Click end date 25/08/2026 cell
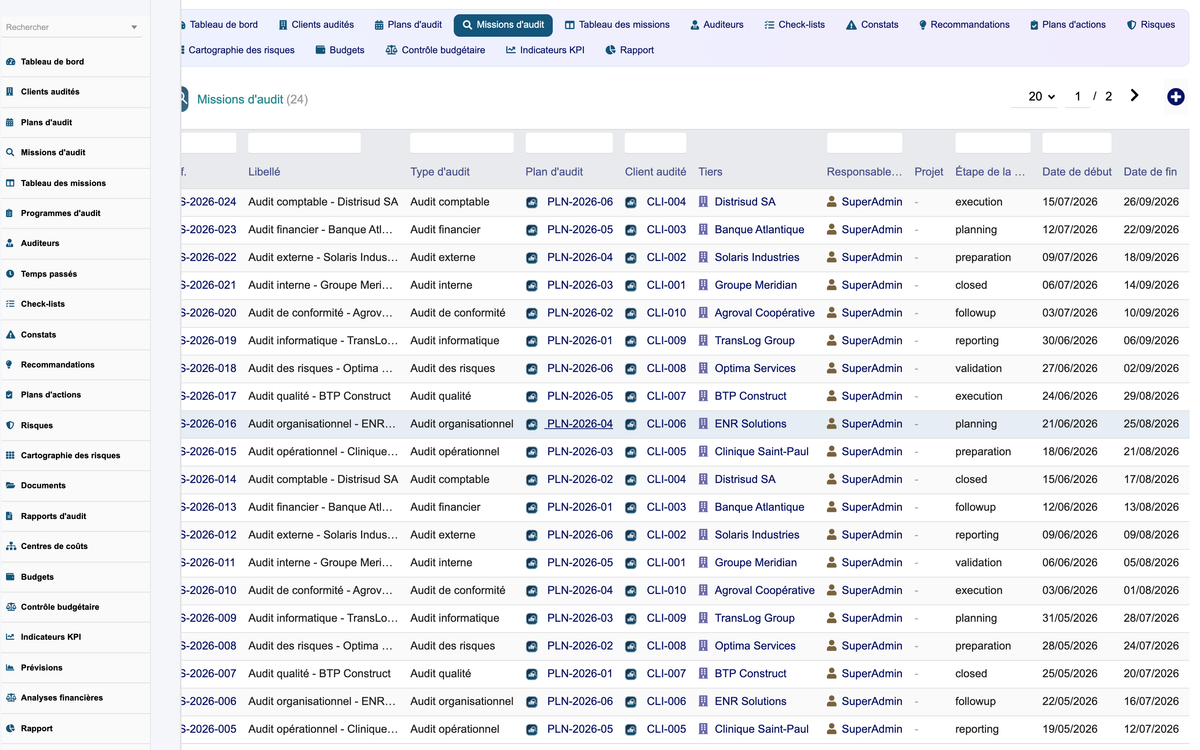Image resolution: width=1200 pixels, height=750 pixels. point(1151,424)
